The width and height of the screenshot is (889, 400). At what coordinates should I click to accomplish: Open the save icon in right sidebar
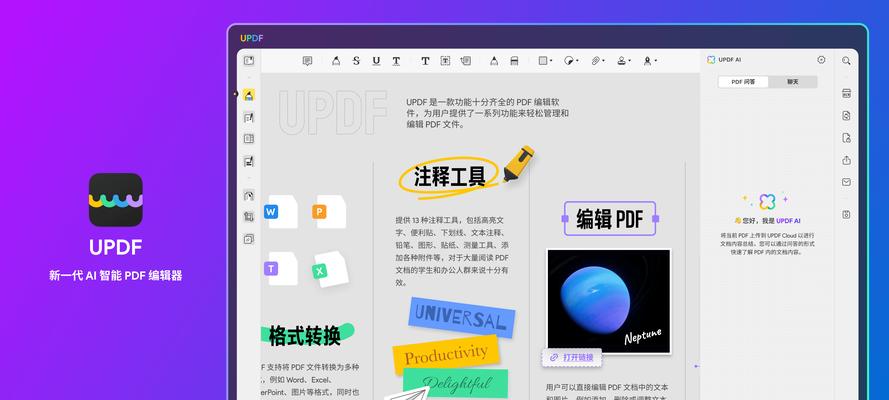[x=846, y=215]
